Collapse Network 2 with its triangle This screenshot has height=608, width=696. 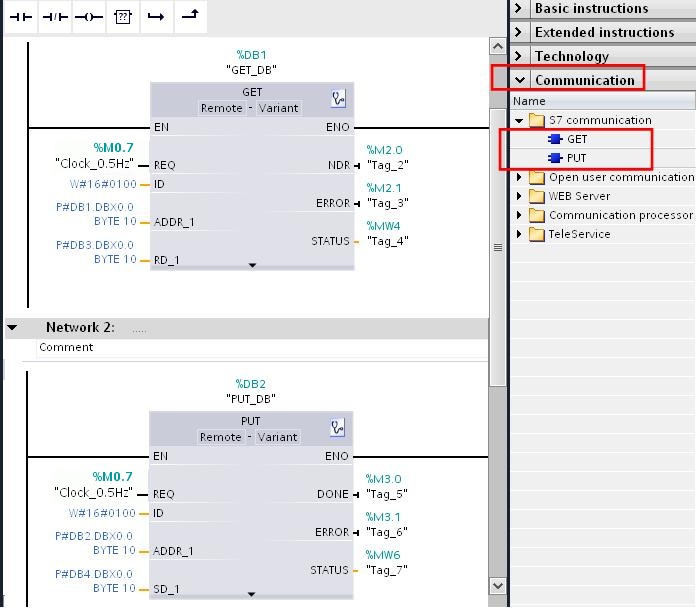pyautogui.click(x=12, y=328)
